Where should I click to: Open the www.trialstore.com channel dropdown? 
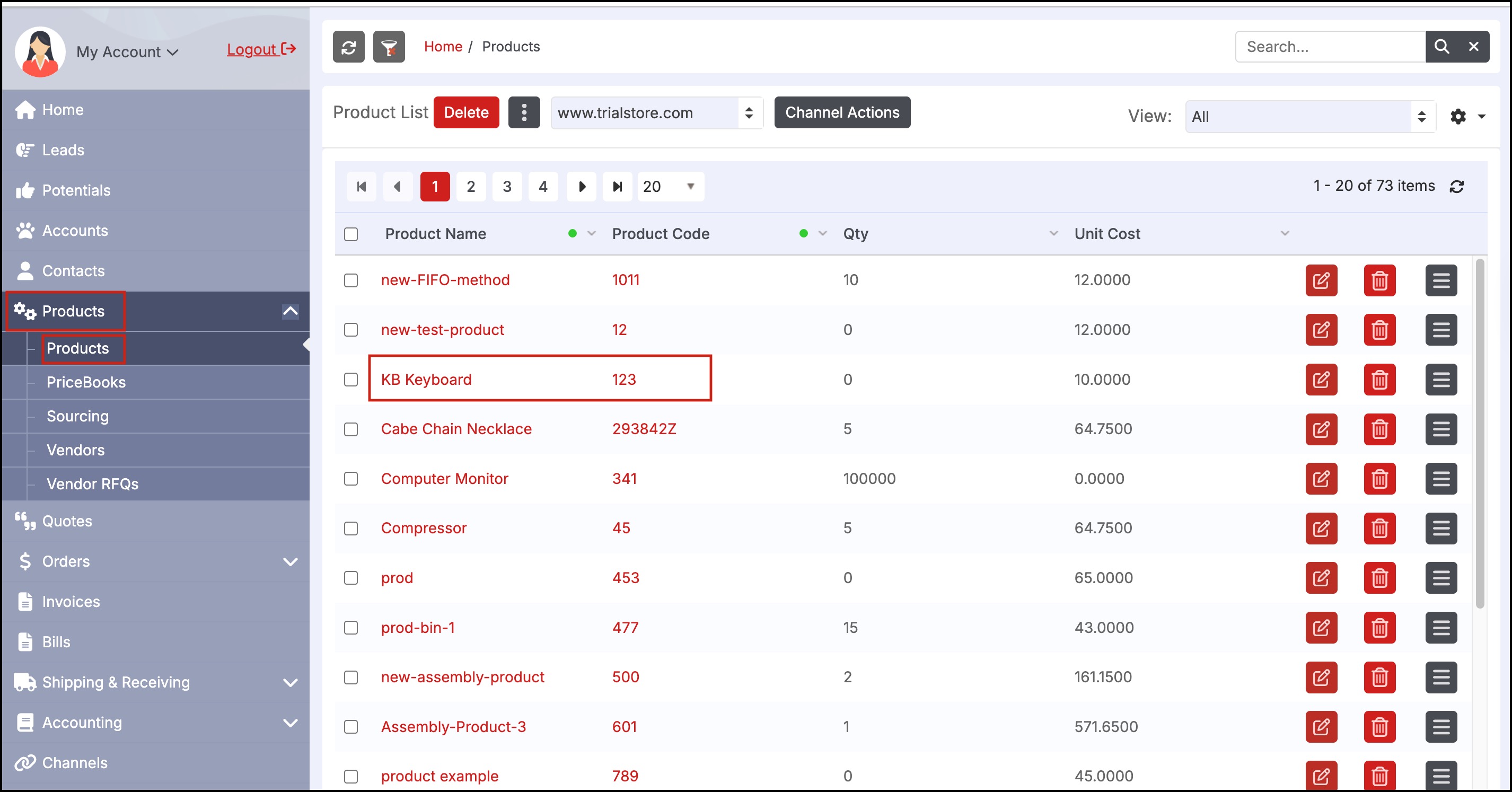click(x=656, y=113)
